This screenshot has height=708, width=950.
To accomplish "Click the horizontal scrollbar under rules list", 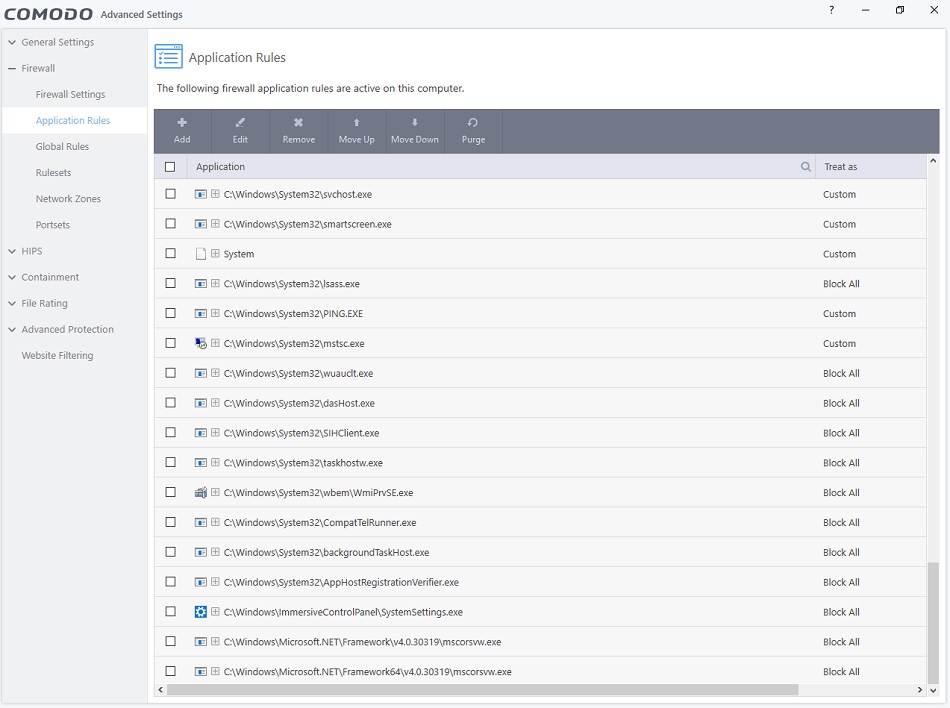I will click(x=482, y=690).
